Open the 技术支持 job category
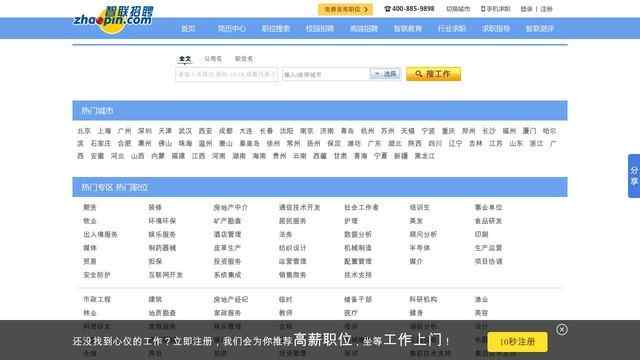Screen dimensions: 640x360 pyautogui.click(x=358, y=275)
